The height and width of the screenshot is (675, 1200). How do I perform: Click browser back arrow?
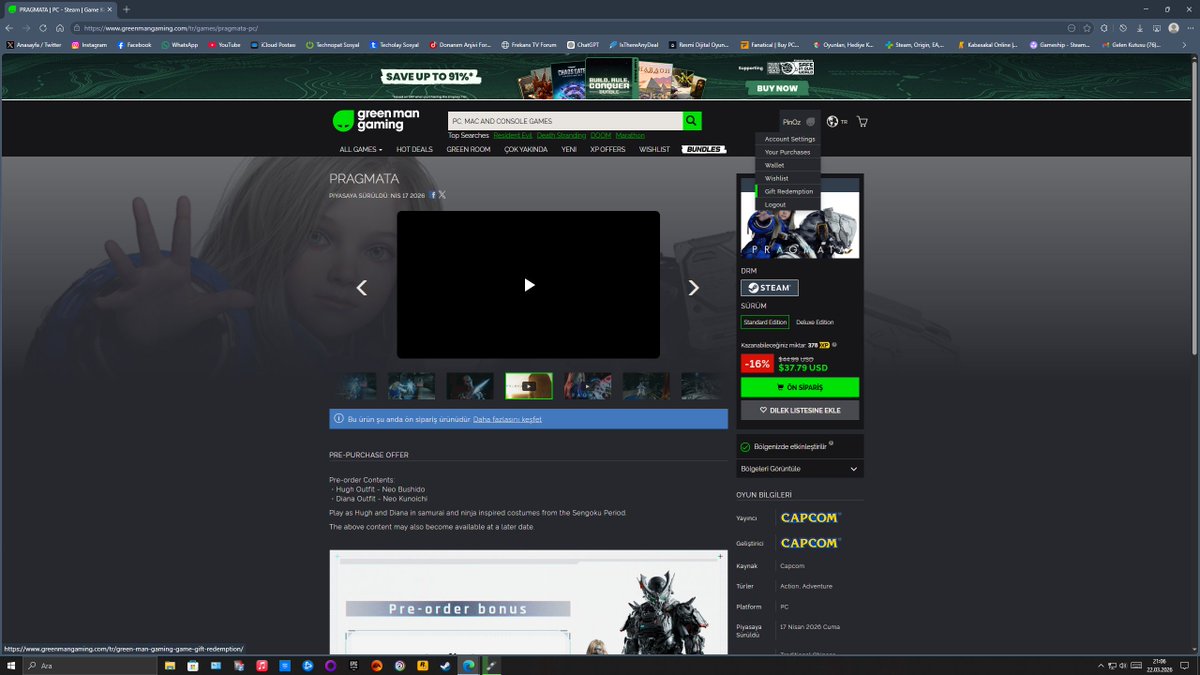[x=10, y=28]
